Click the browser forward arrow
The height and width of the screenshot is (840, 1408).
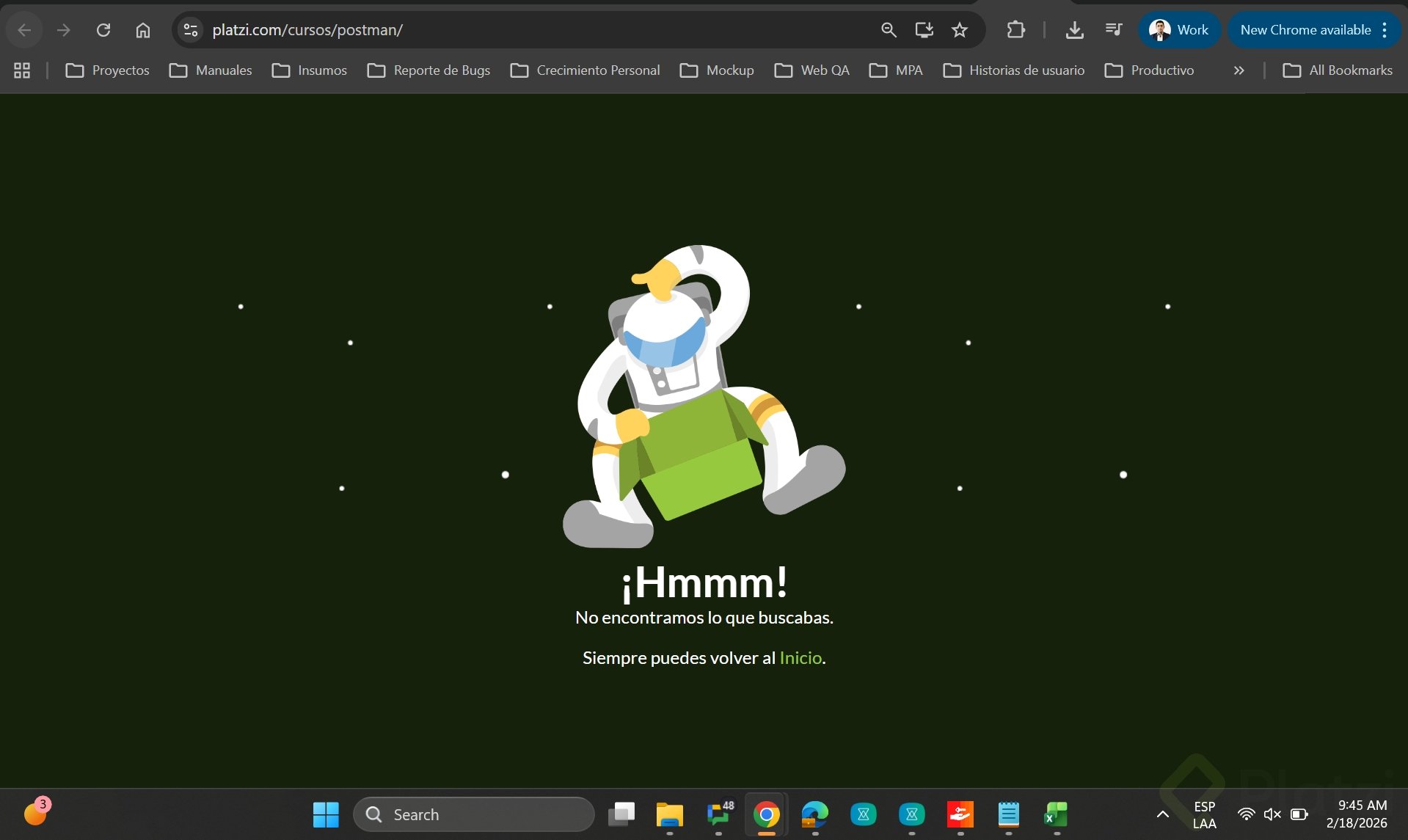(x=64, y=30)
